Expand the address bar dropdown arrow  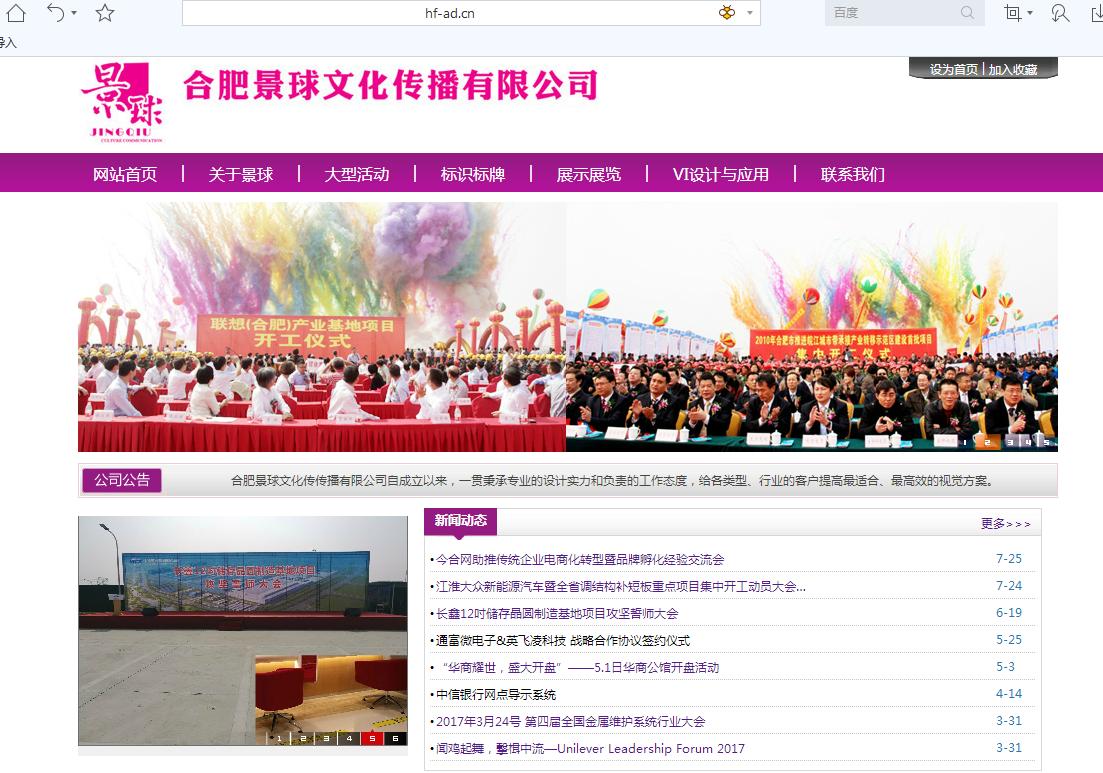[750, 13]
